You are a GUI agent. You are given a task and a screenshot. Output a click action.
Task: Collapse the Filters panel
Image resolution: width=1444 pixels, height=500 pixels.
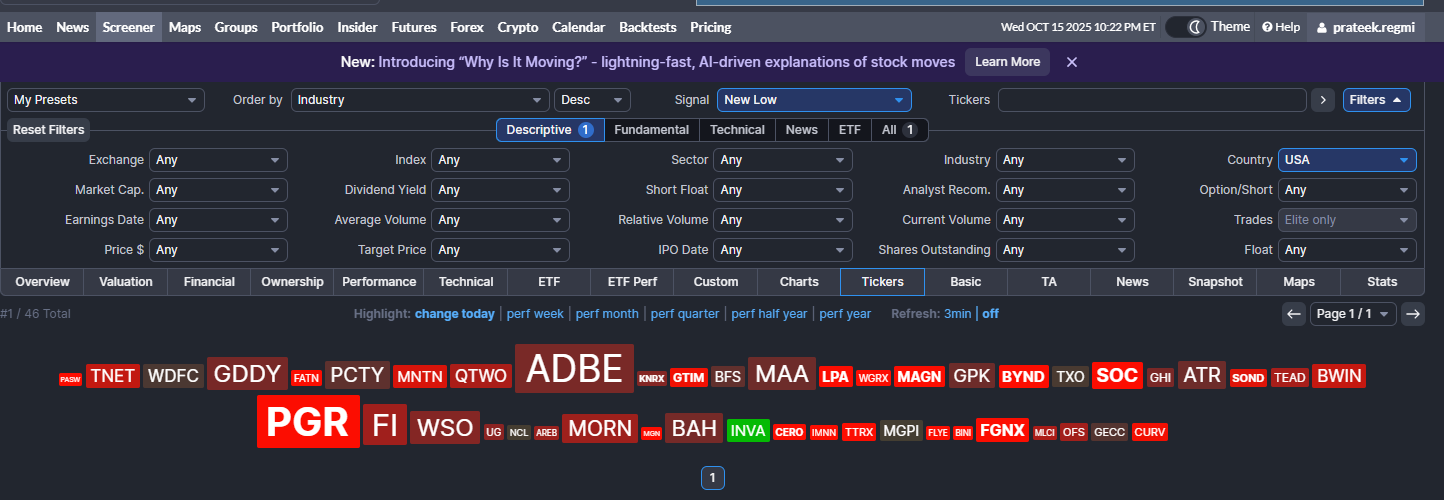(x=1376, y=100)
